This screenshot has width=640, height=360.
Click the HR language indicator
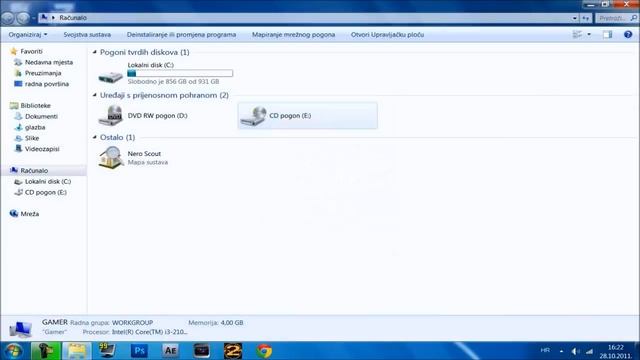pos(545,350)
